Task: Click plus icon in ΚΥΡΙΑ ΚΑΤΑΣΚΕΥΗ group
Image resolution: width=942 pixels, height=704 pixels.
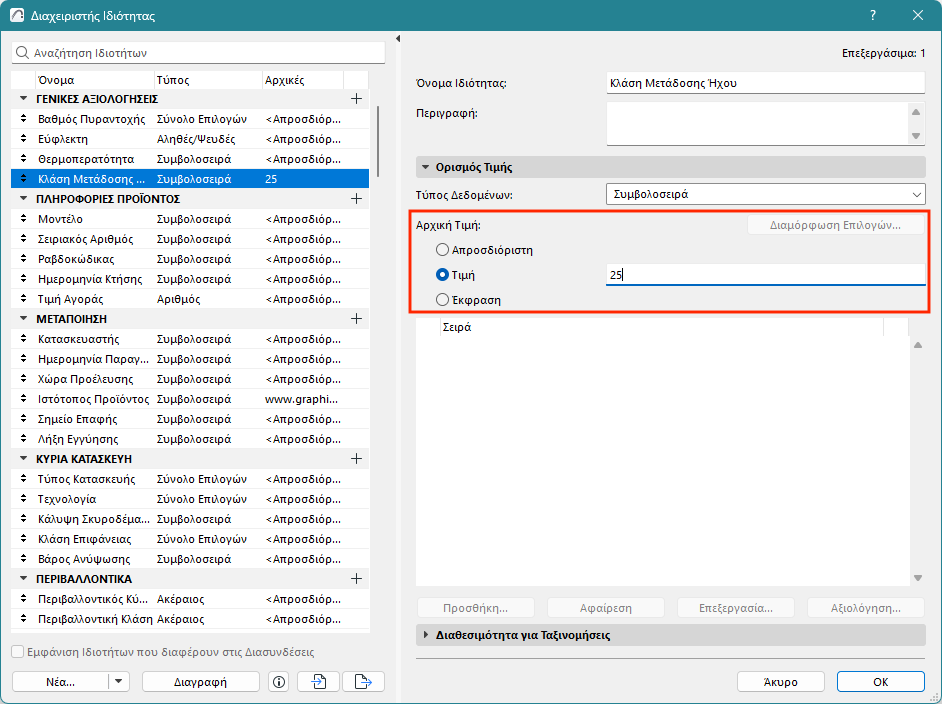Action: [356, 459]
